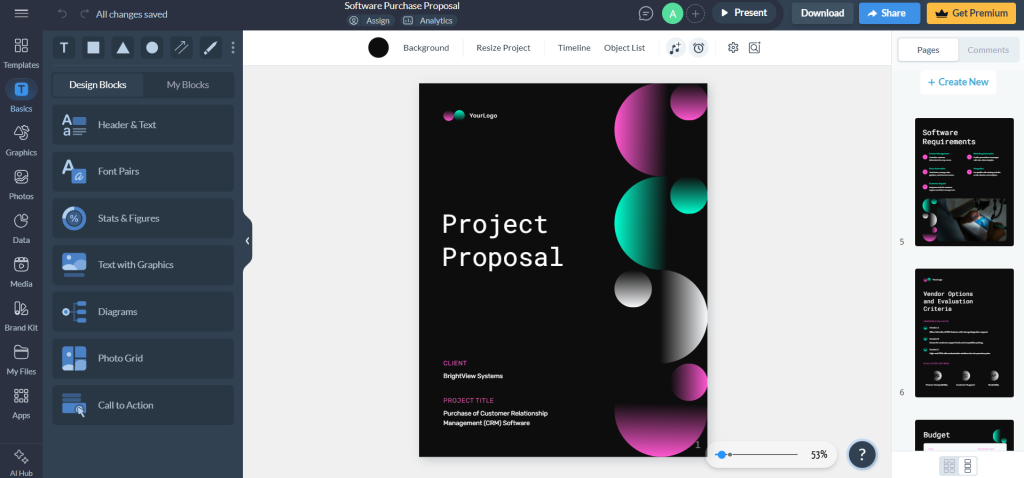Open Call to Action design block

pyautogui.click(x=143, y=405)
